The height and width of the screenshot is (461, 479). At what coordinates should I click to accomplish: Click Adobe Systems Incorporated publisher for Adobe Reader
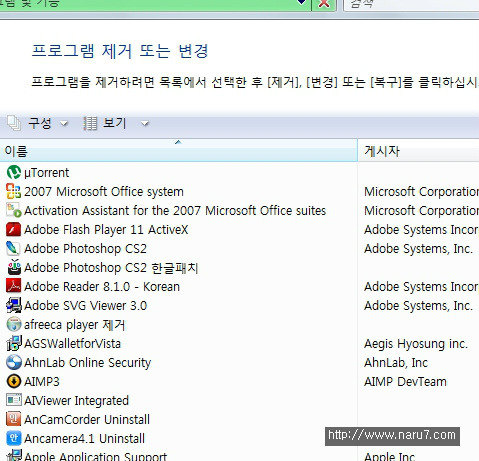pos(421,287)
